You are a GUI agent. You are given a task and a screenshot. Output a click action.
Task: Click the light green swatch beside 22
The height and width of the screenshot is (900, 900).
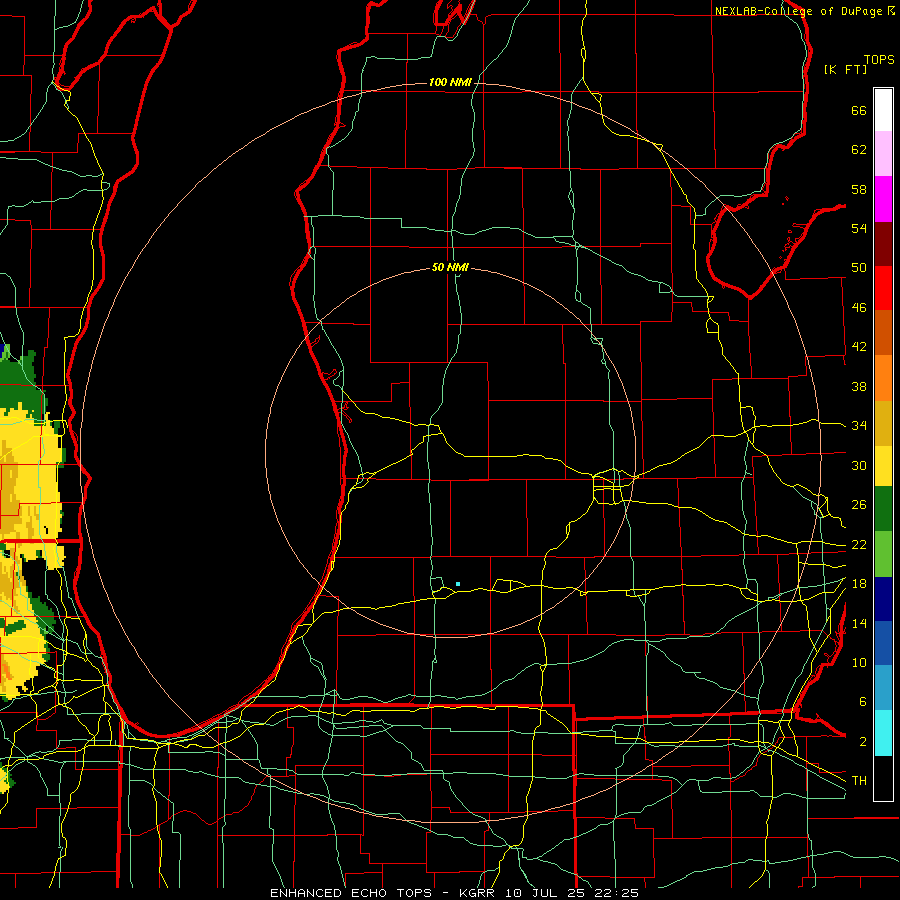pos(883,554)
